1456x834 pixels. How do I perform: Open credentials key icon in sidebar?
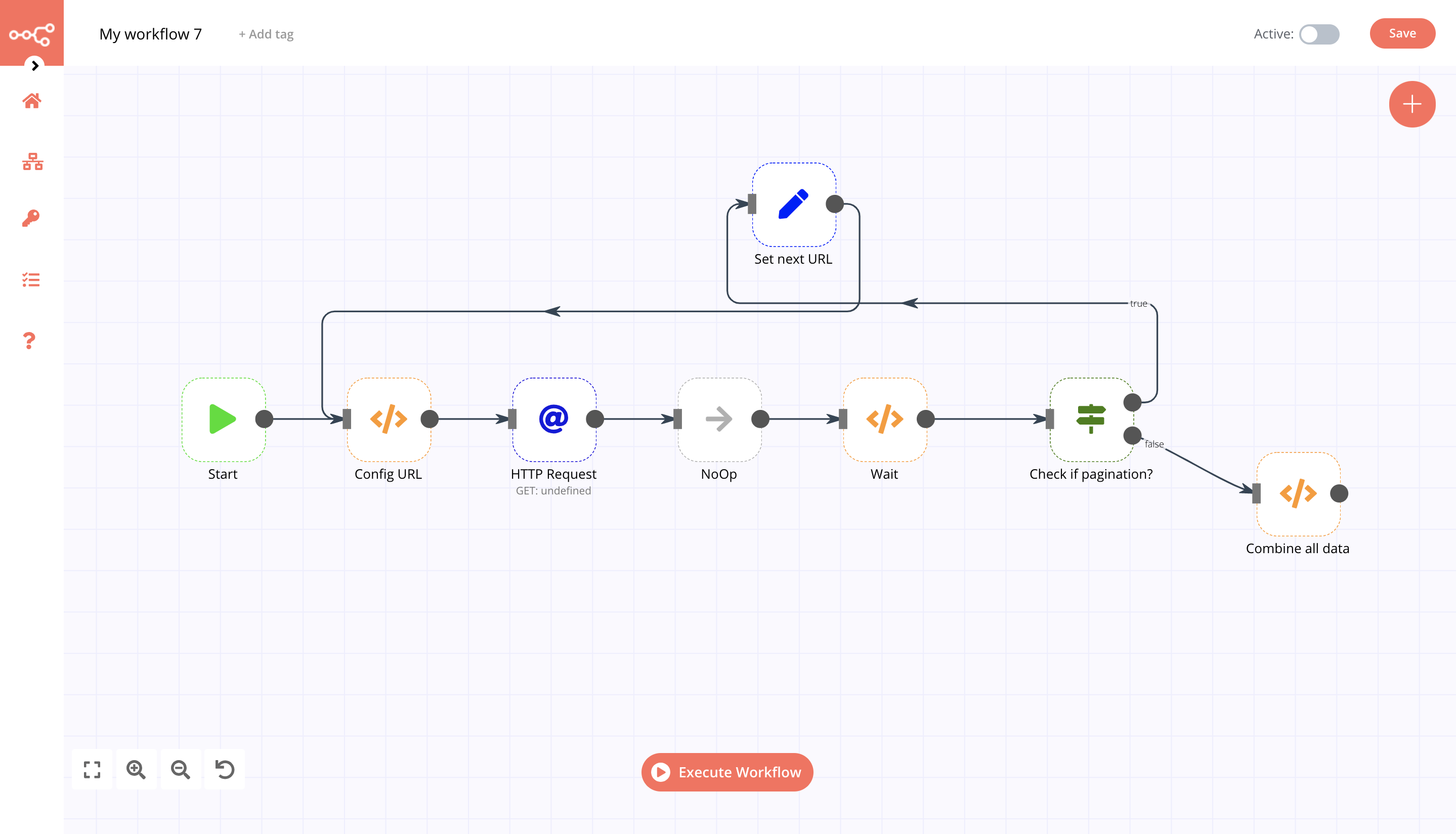(x=31, y=218)
